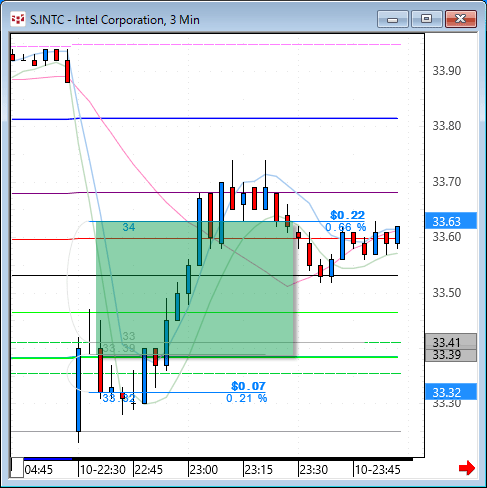This screenshot has width=487, height=488.
Task: Click the small white box left of time axis
Action: pos(17,468)
